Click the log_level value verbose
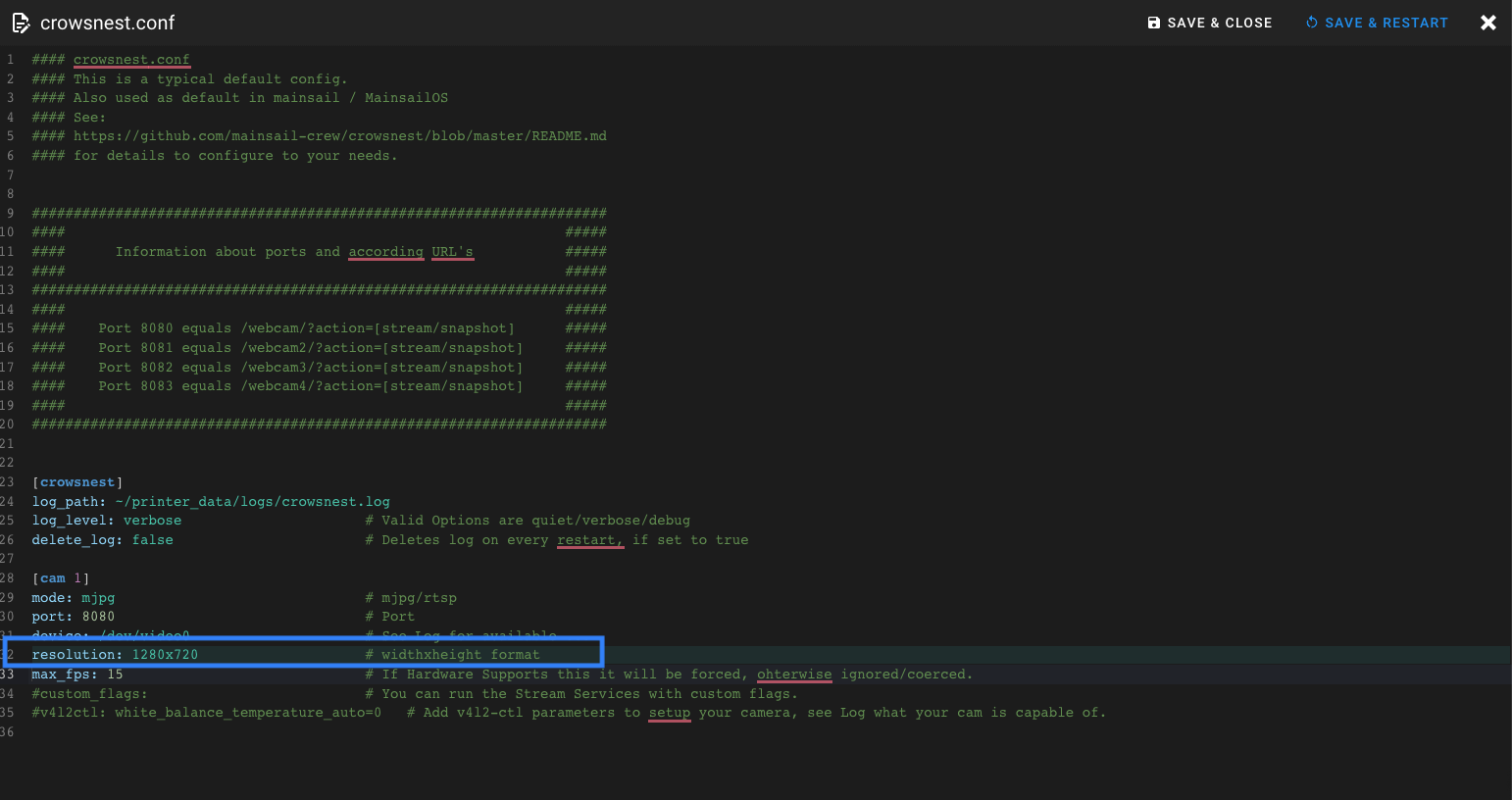Image resolution: width=1512 pixels, height=800 pixels. coord(152,521)
